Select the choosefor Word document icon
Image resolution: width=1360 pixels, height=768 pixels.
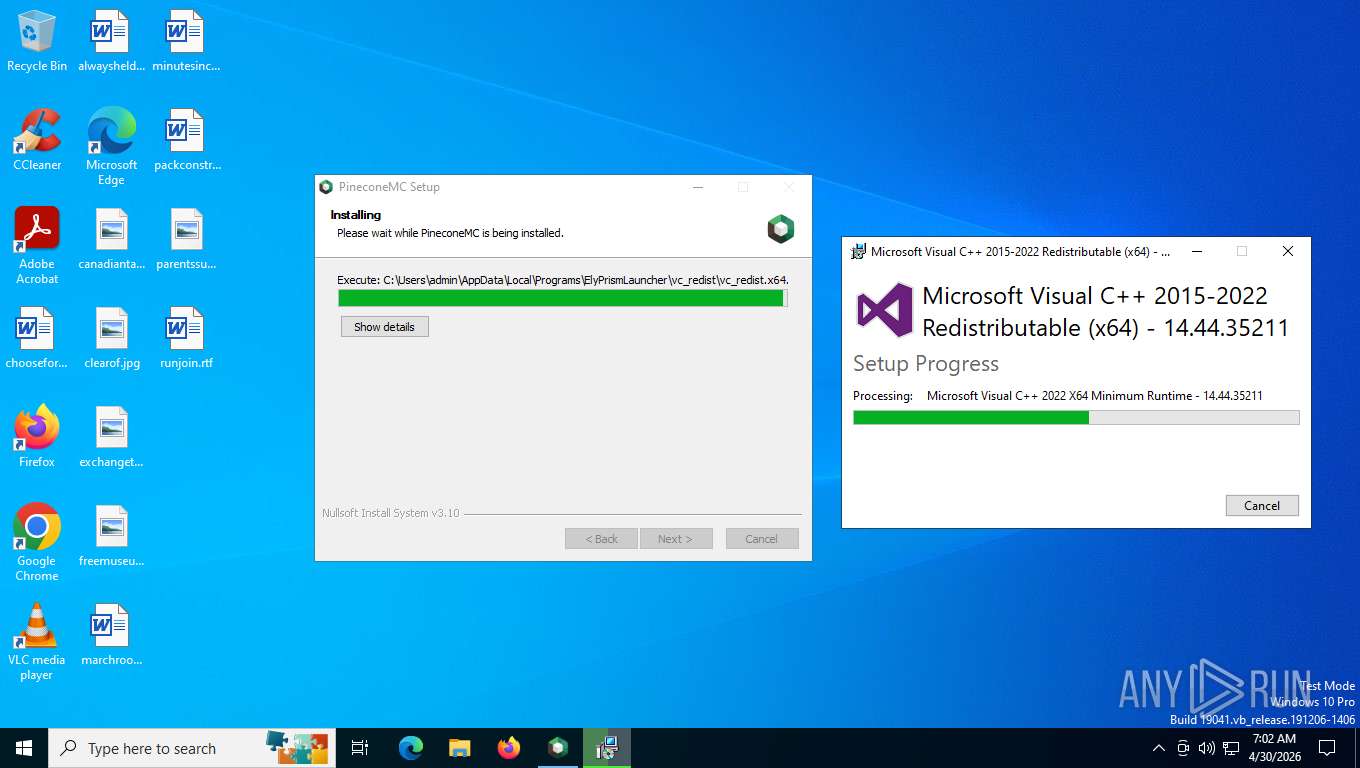(37, 338)
